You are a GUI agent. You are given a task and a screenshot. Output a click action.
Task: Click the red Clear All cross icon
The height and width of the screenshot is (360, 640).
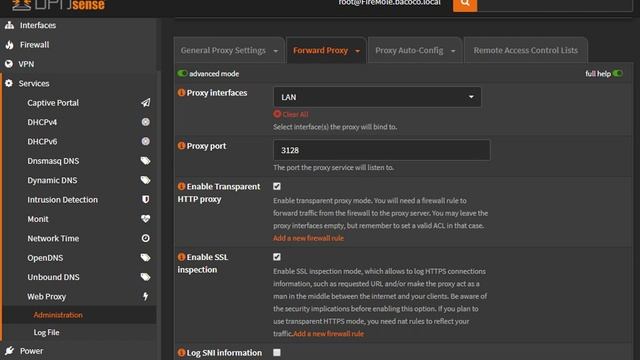pos(277,114)
